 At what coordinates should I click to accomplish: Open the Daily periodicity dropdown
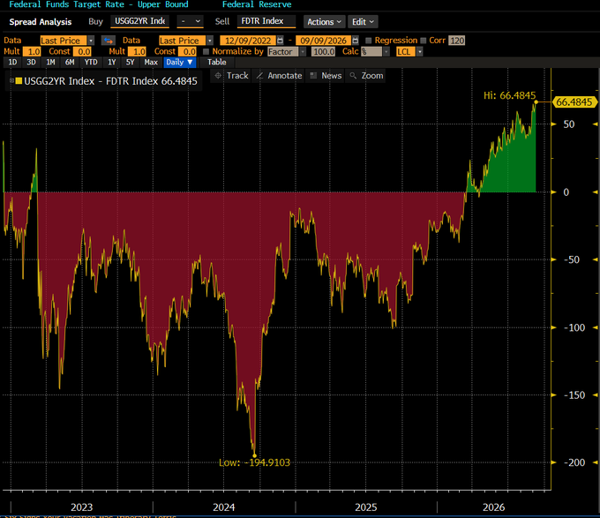tap(180, 62)
